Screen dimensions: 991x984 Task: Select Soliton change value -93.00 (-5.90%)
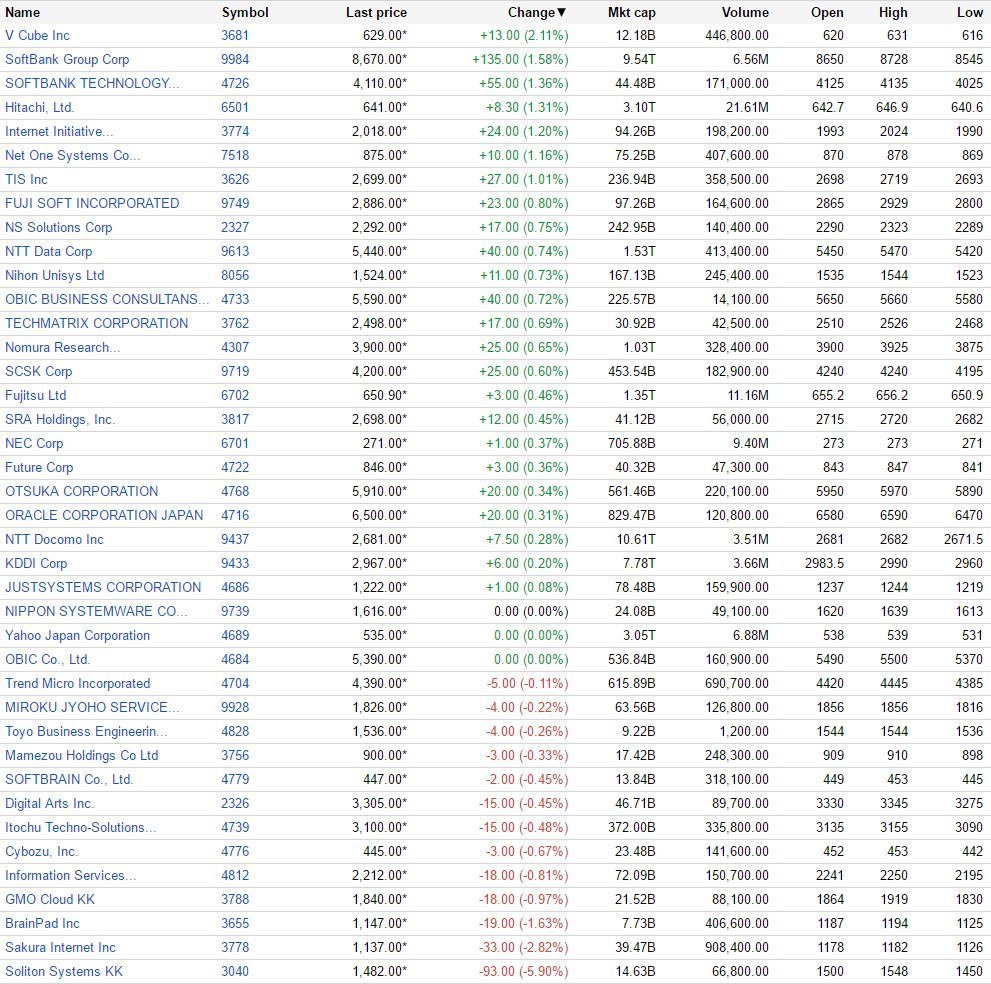point(524,972)
